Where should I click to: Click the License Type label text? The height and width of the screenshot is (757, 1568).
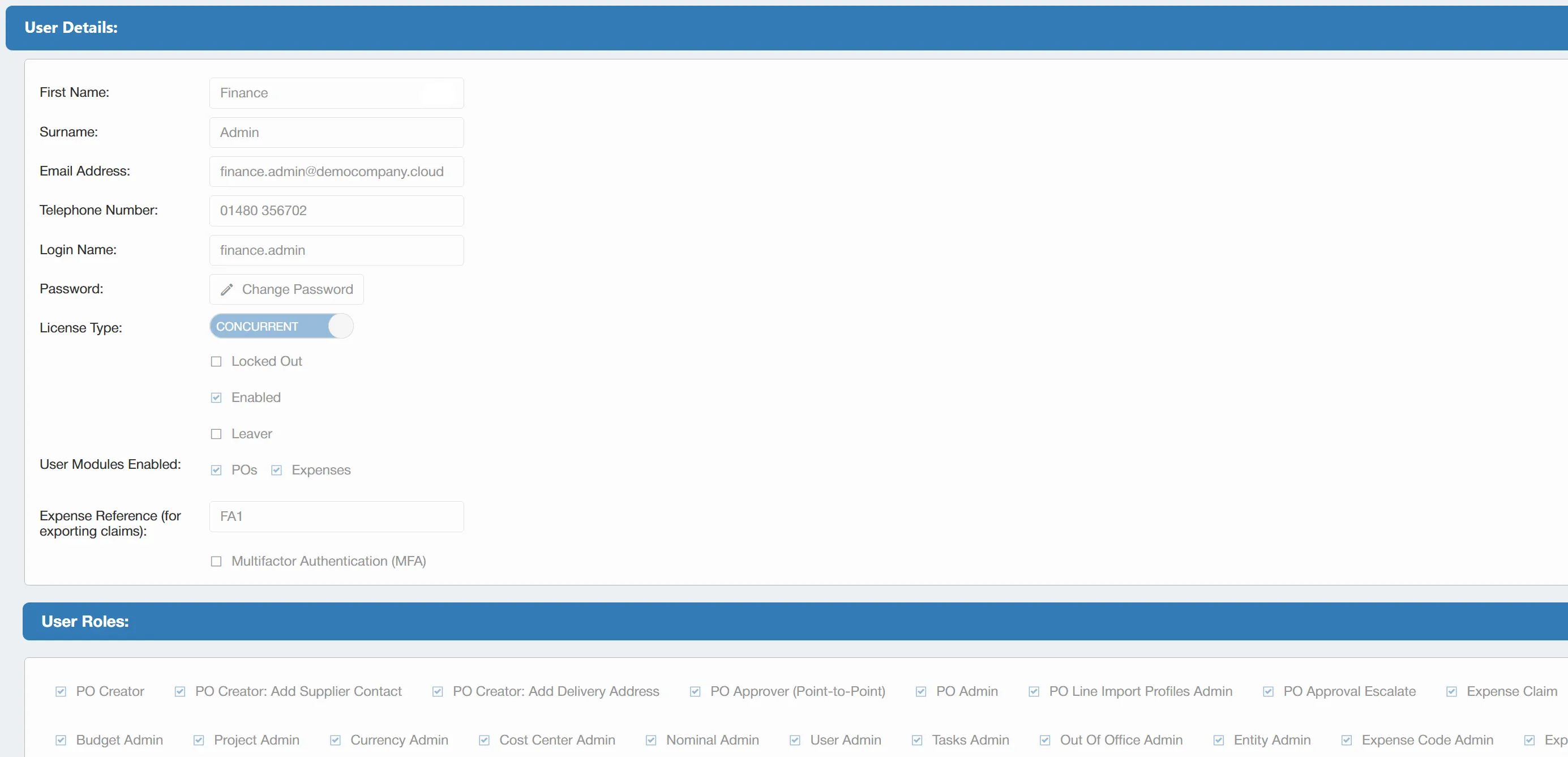click(81, 328)
